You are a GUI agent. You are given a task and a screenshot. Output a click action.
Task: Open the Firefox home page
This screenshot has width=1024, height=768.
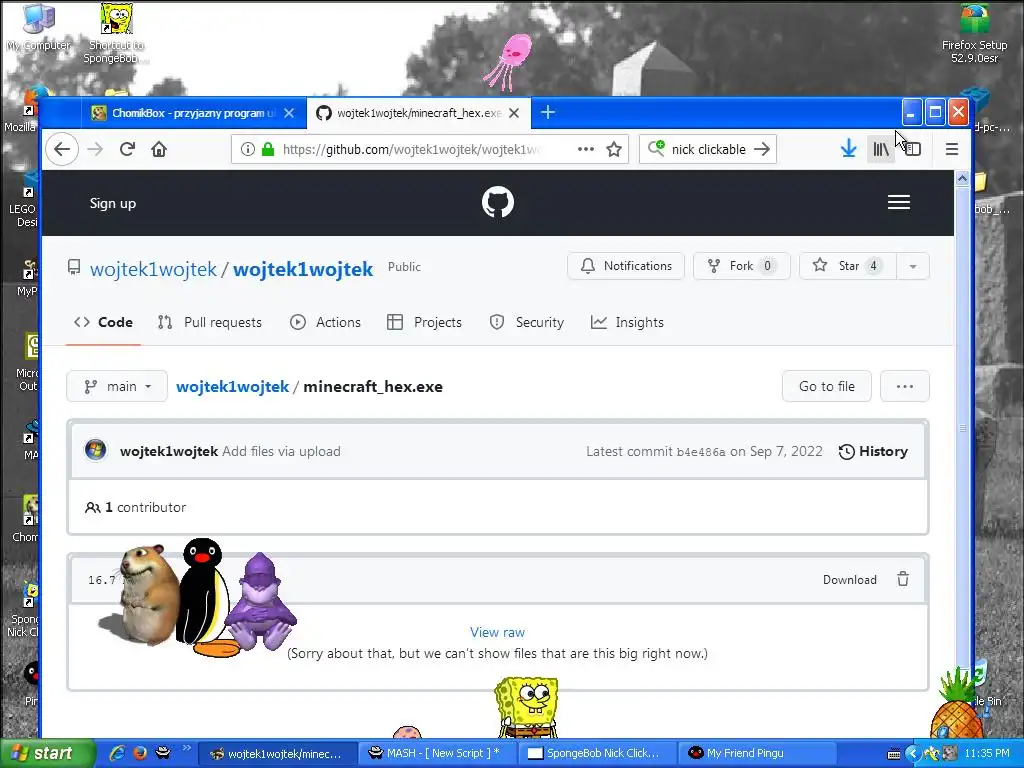click(x=159, y=149)
